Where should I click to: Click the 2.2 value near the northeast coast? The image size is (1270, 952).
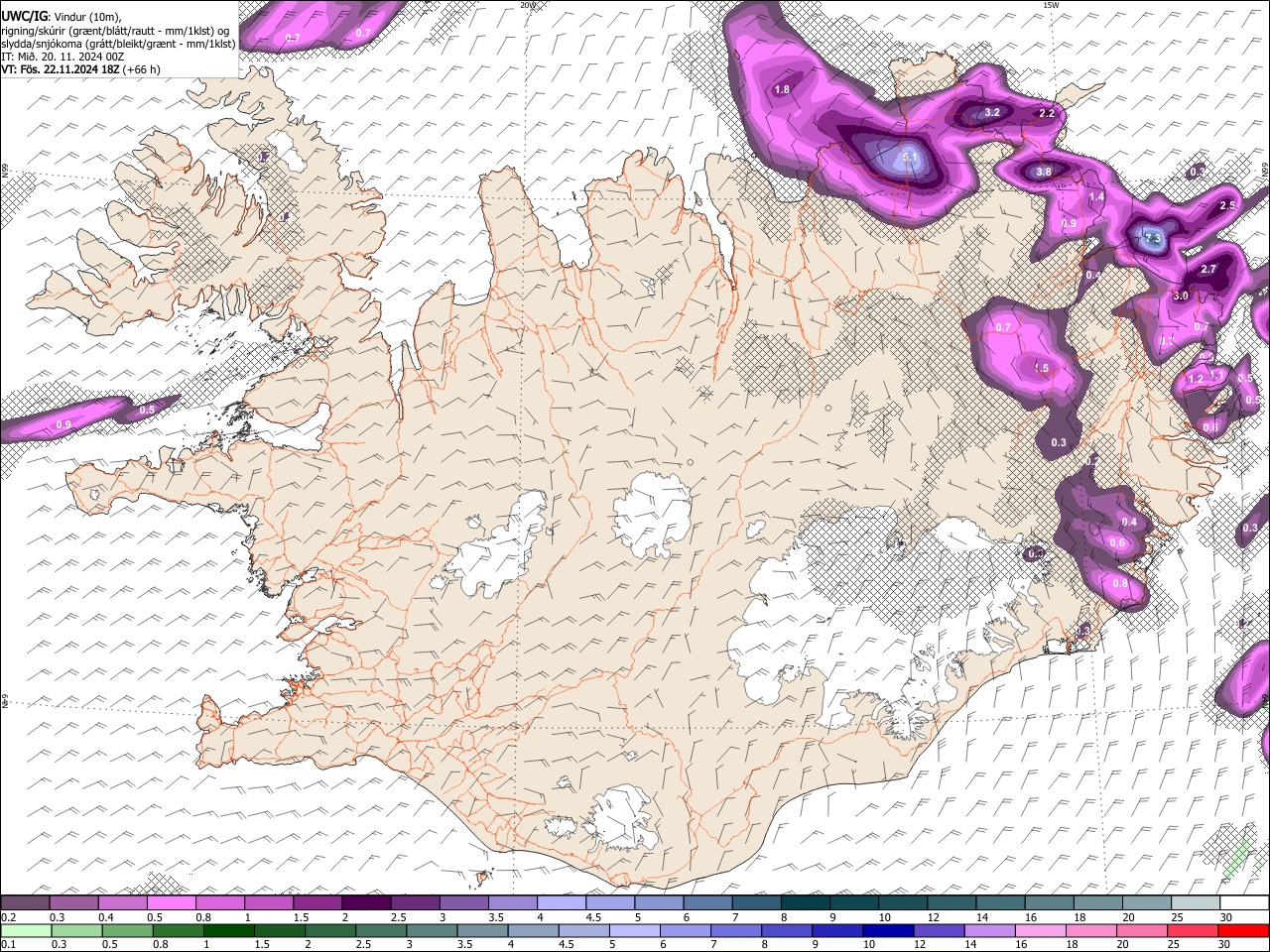point(1047,113)
